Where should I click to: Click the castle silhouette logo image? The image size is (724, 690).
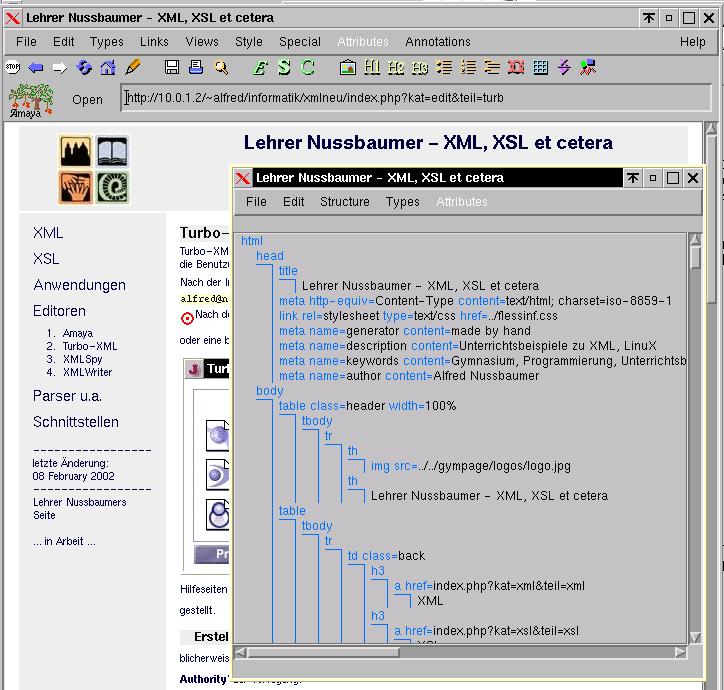(75, 151)
